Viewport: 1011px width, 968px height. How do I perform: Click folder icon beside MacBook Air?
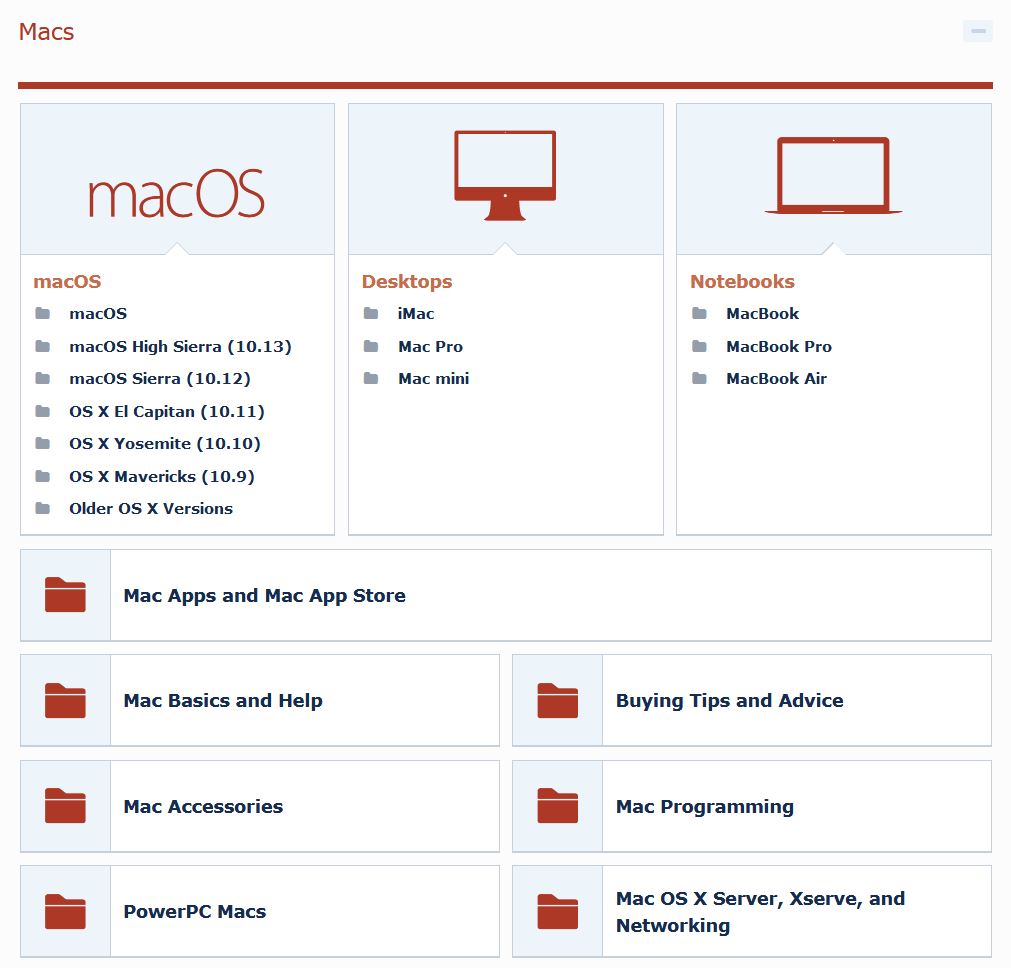coord(699,379)
